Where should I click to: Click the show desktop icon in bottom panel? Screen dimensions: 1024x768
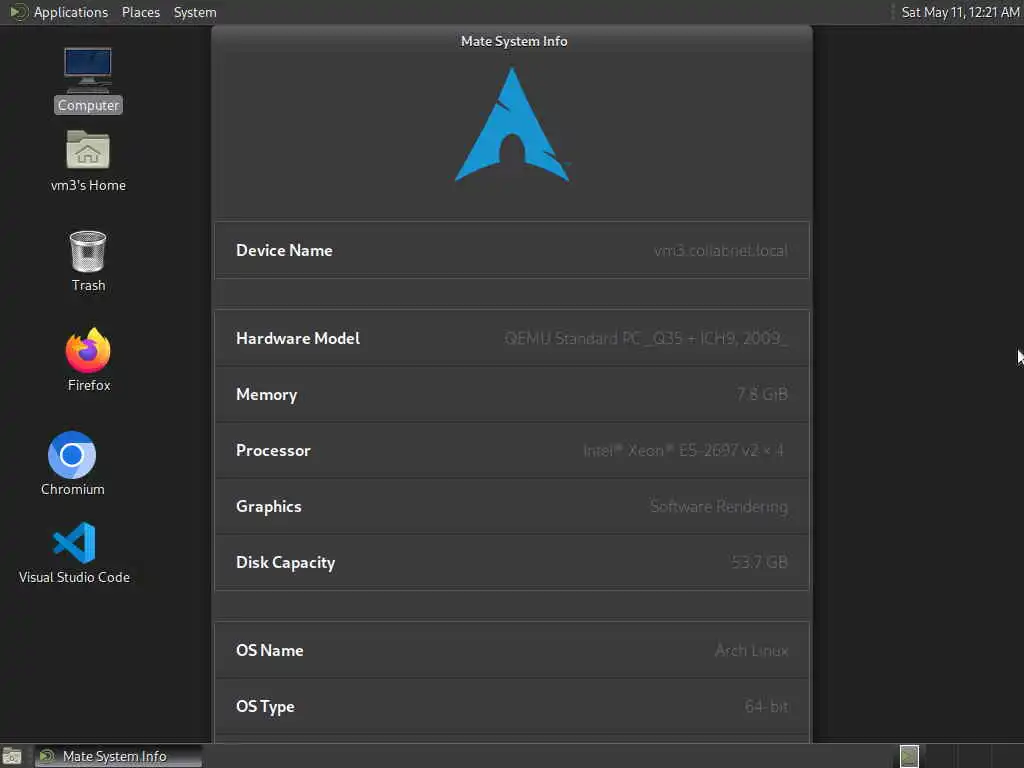12,756
